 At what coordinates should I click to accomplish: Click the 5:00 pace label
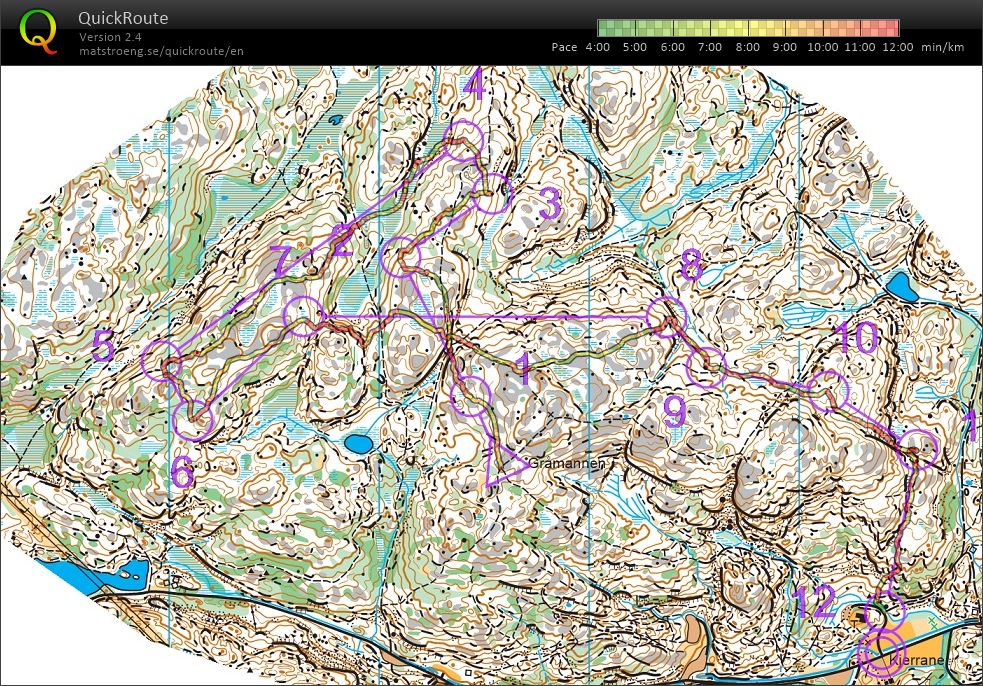634,47
